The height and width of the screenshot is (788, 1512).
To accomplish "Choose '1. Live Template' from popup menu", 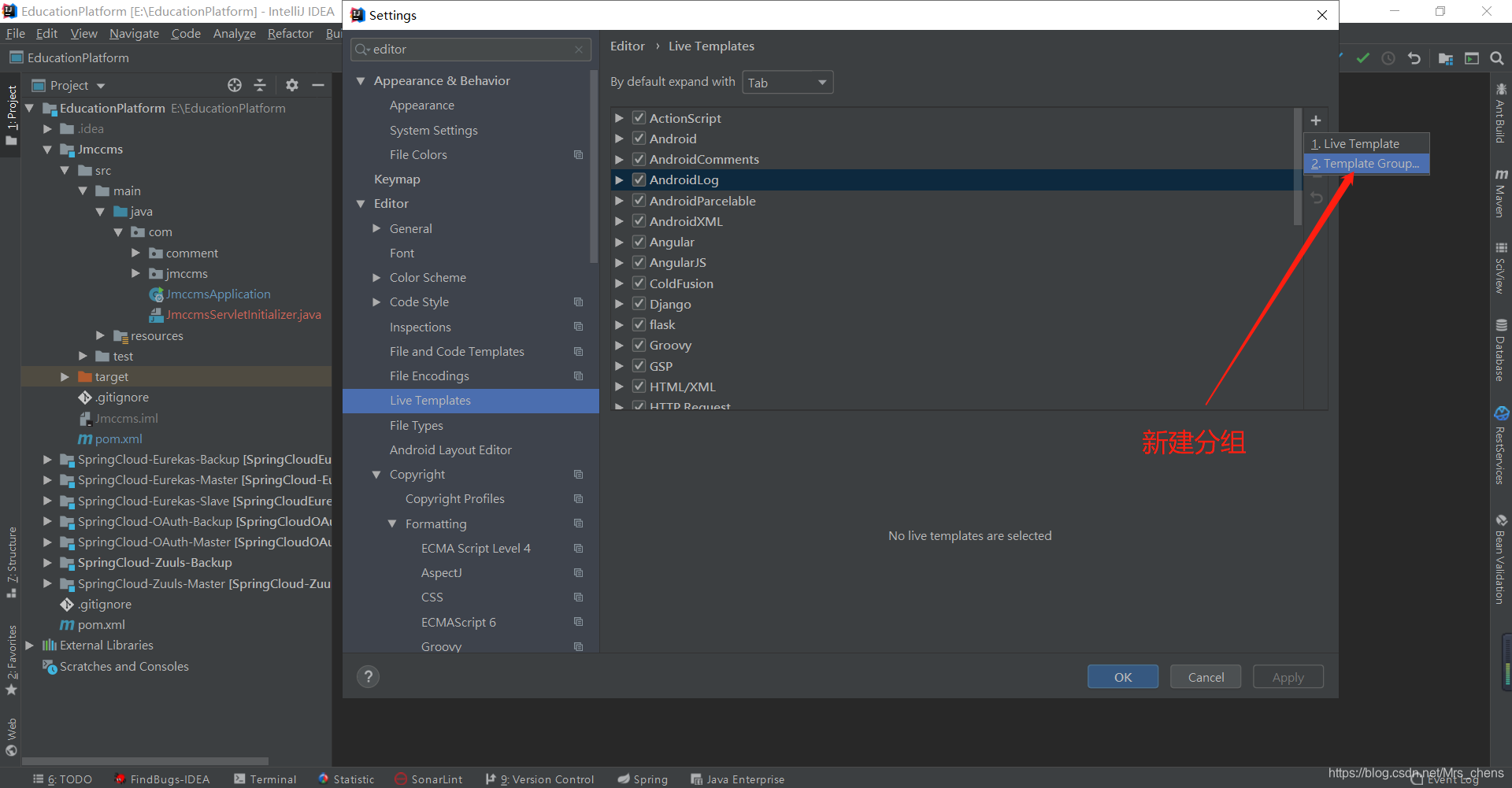I will 1366,143.
